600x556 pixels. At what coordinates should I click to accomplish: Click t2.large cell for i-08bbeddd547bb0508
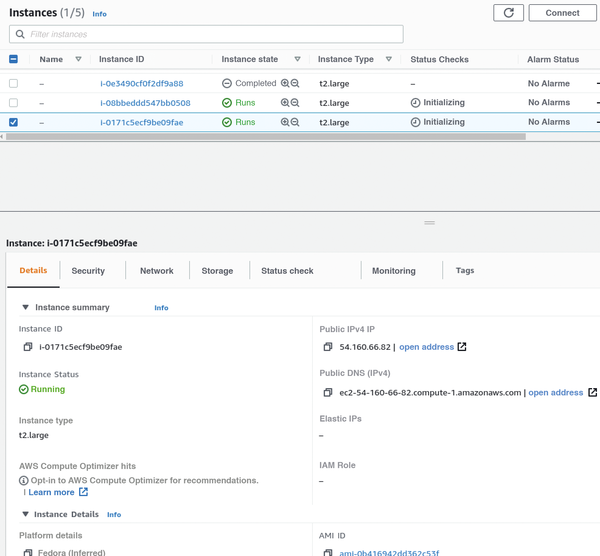click(334, 103)
